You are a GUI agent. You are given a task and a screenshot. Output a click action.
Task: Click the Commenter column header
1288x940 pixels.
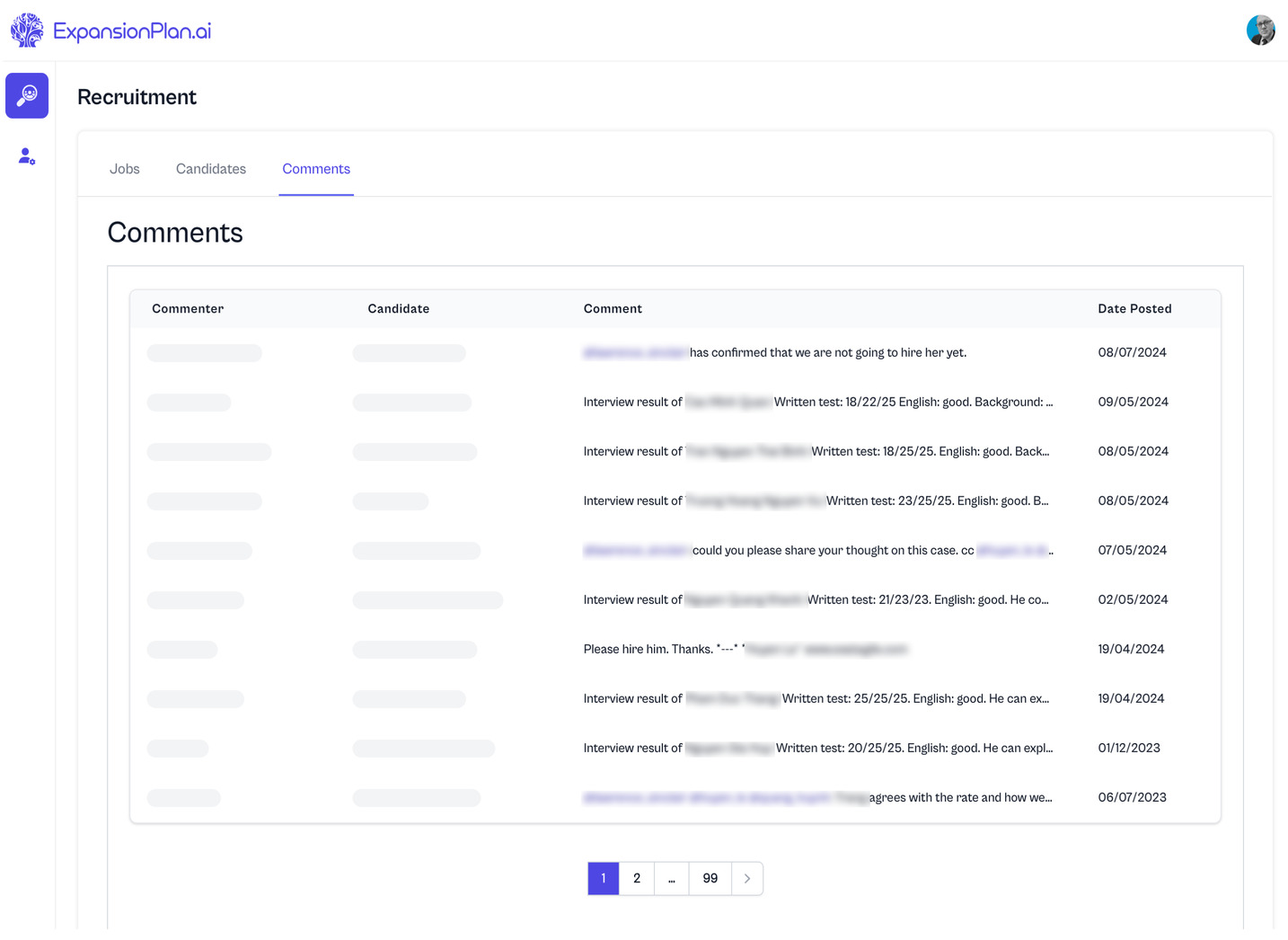pos(188,309)
